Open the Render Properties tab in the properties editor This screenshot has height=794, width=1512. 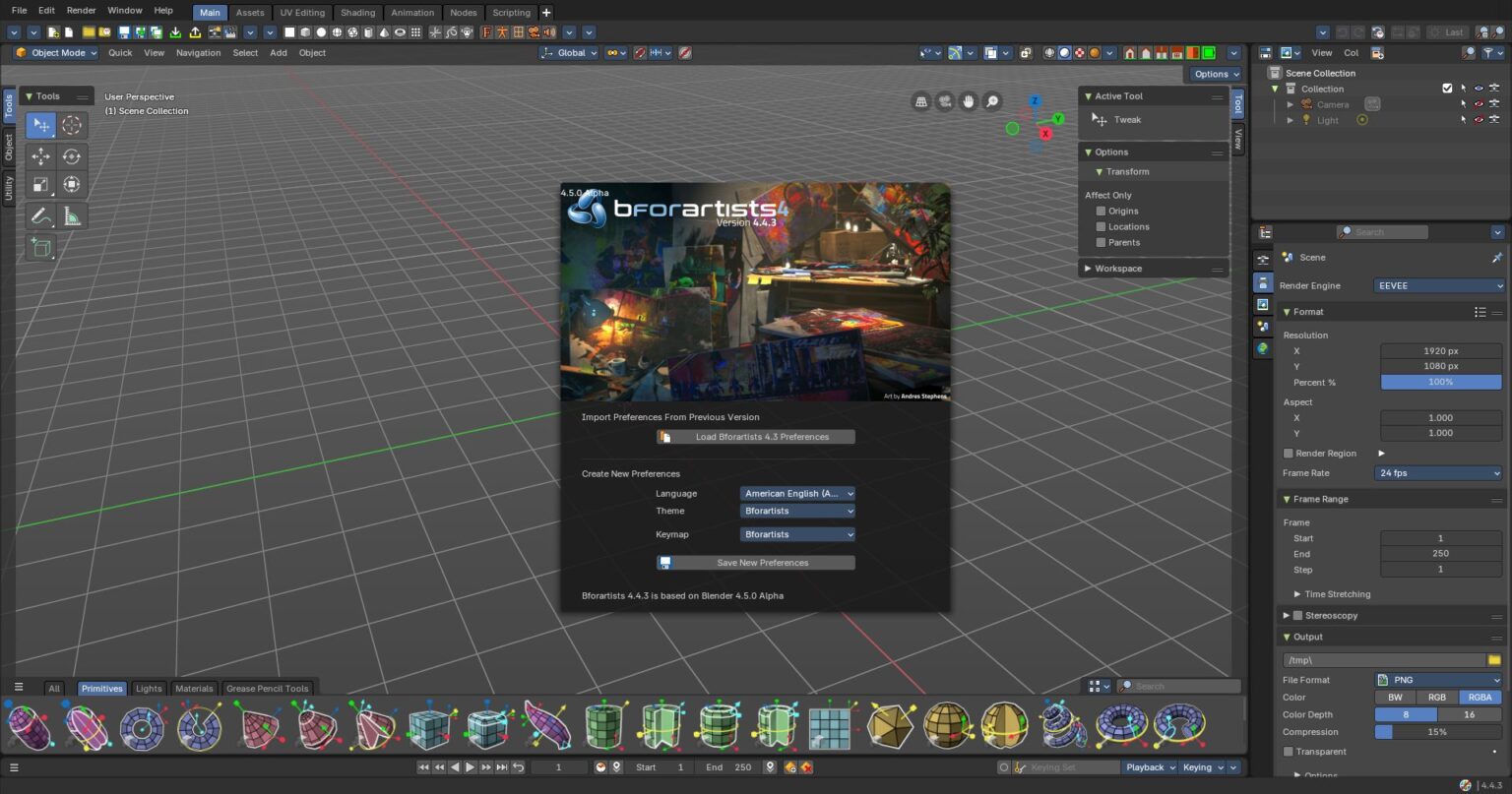tap(1263, 259)
